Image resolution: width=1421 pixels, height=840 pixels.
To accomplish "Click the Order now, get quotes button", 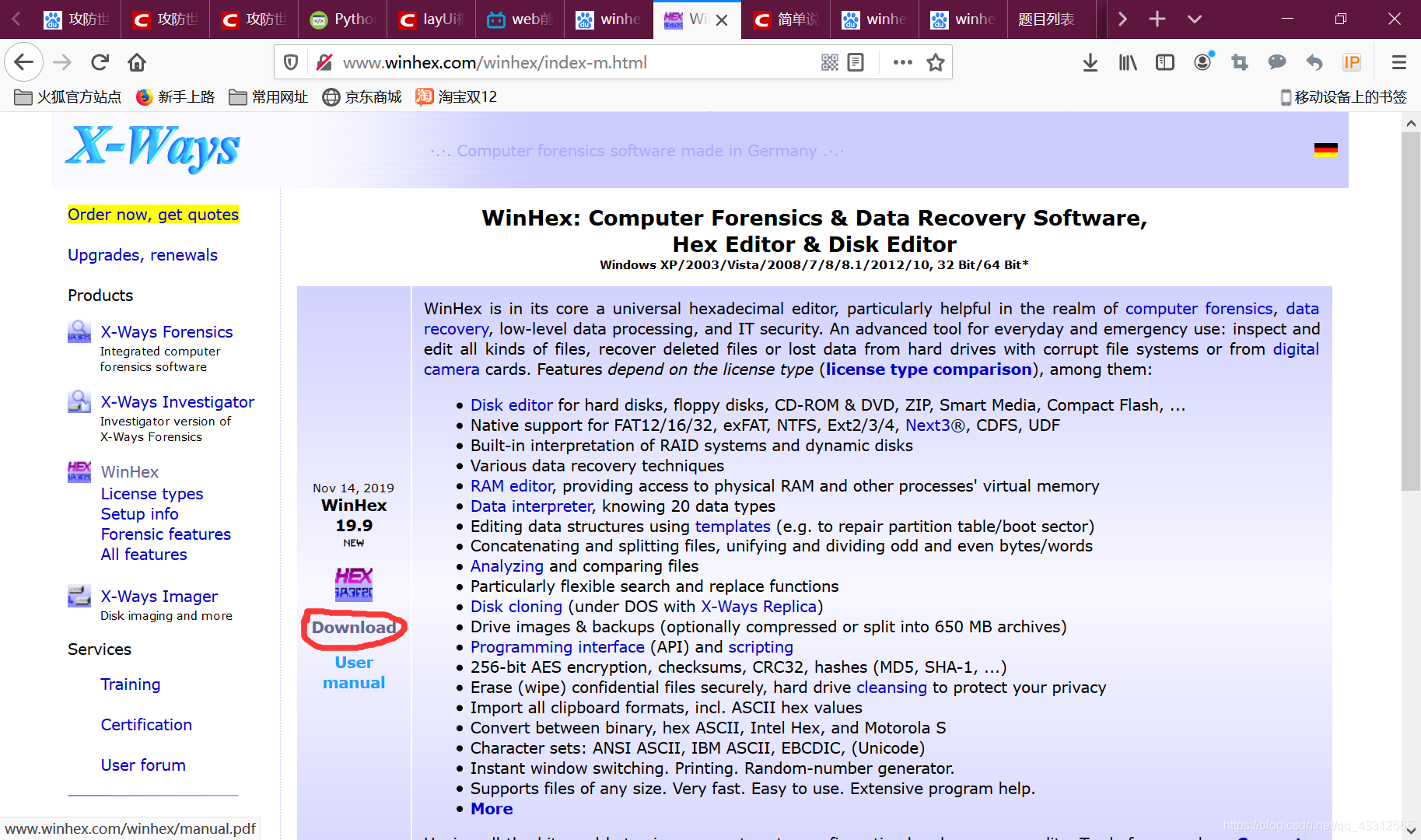I will click(152, 215).
